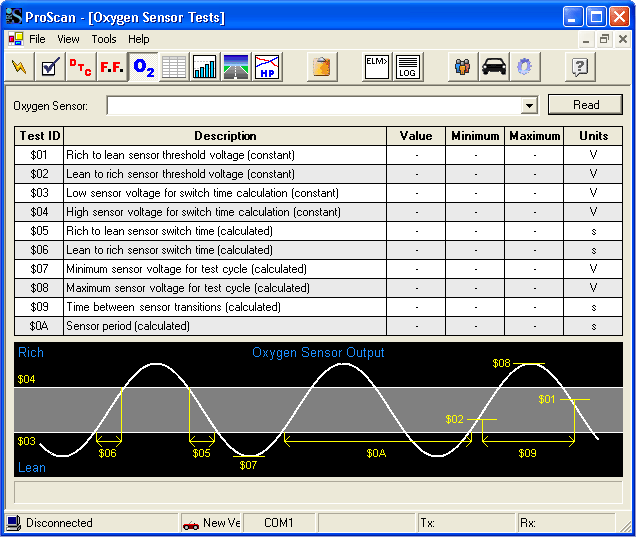Click the Read button
The width and height of the screenshot is (636, 537).
click(586, 105)
